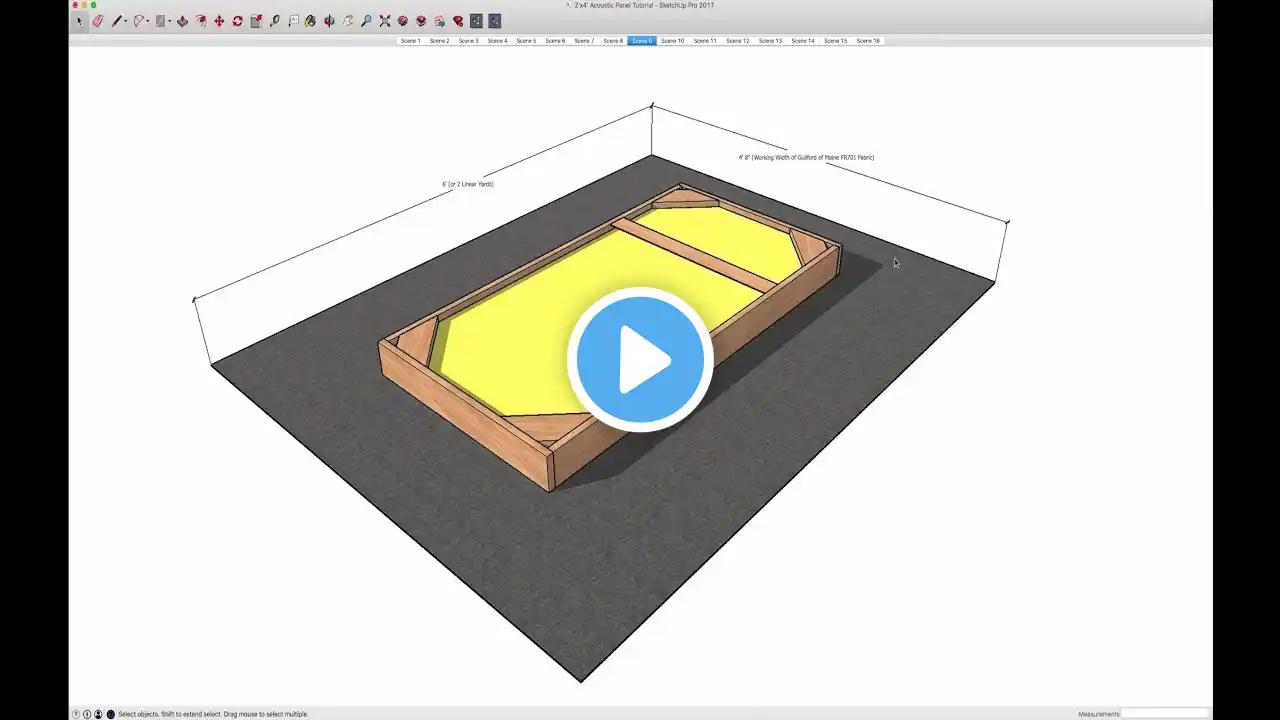Choose the Text label tool
The image size is (1280, 720).
click(x=293, y=20)
